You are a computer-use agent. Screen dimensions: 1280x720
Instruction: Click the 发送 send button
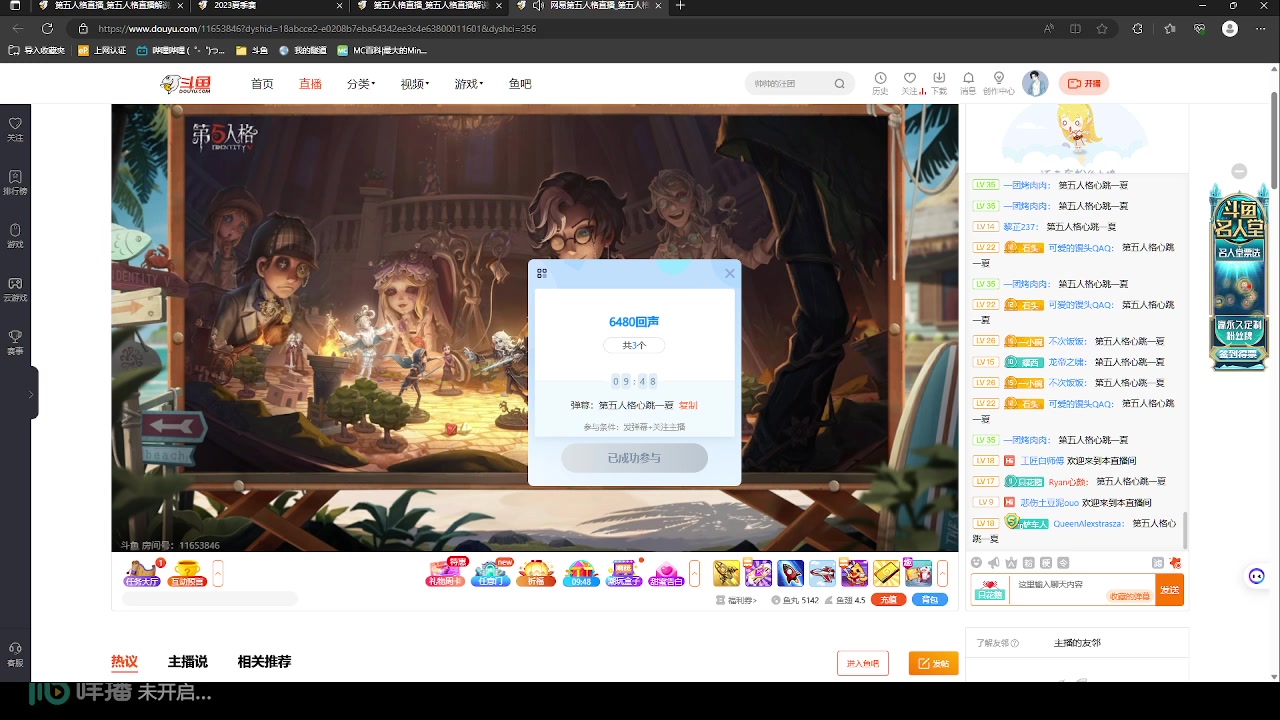(x=1169, y=590)
